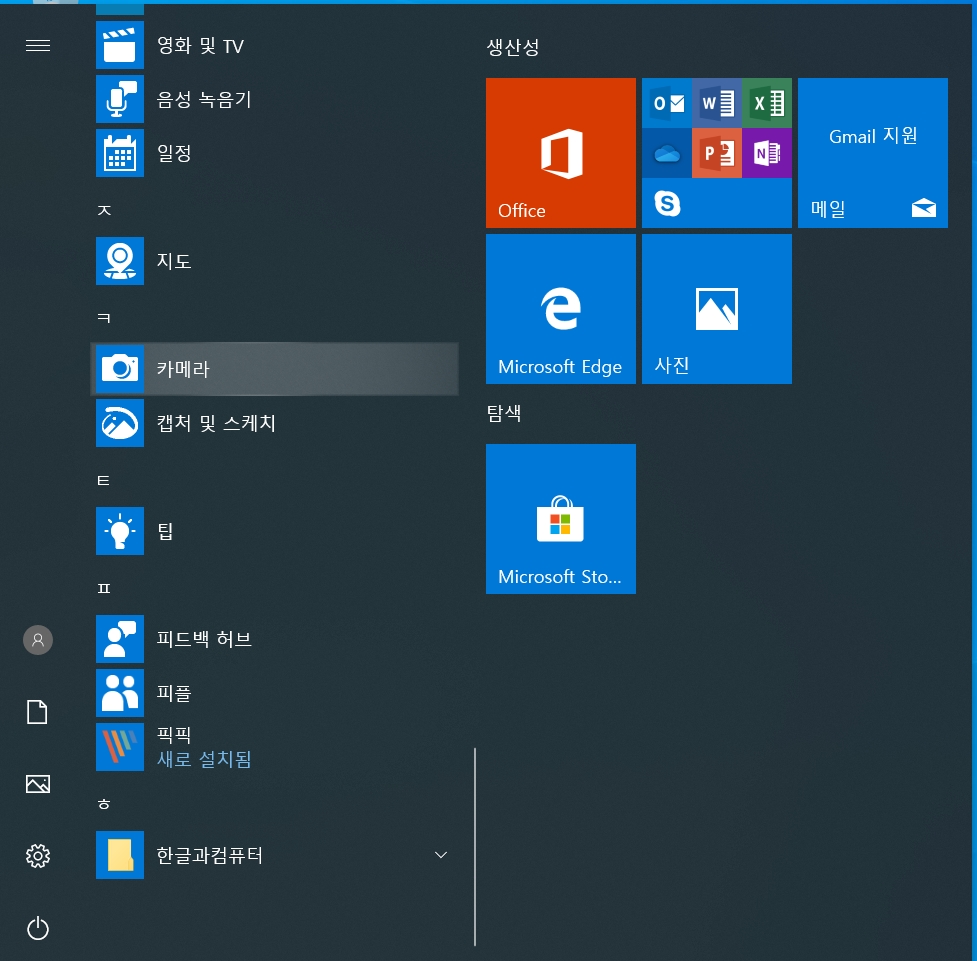Click the app list scrollbar thumb

click(475, 847)
